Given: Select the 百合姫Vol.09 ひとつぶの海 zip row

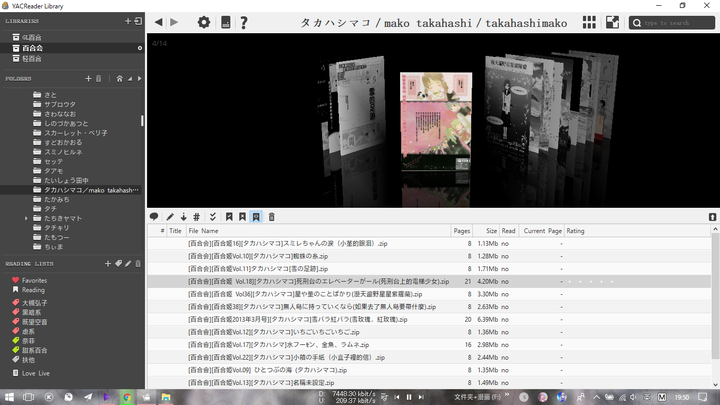Looking at the screenshot, I should [x=429, y=370].
